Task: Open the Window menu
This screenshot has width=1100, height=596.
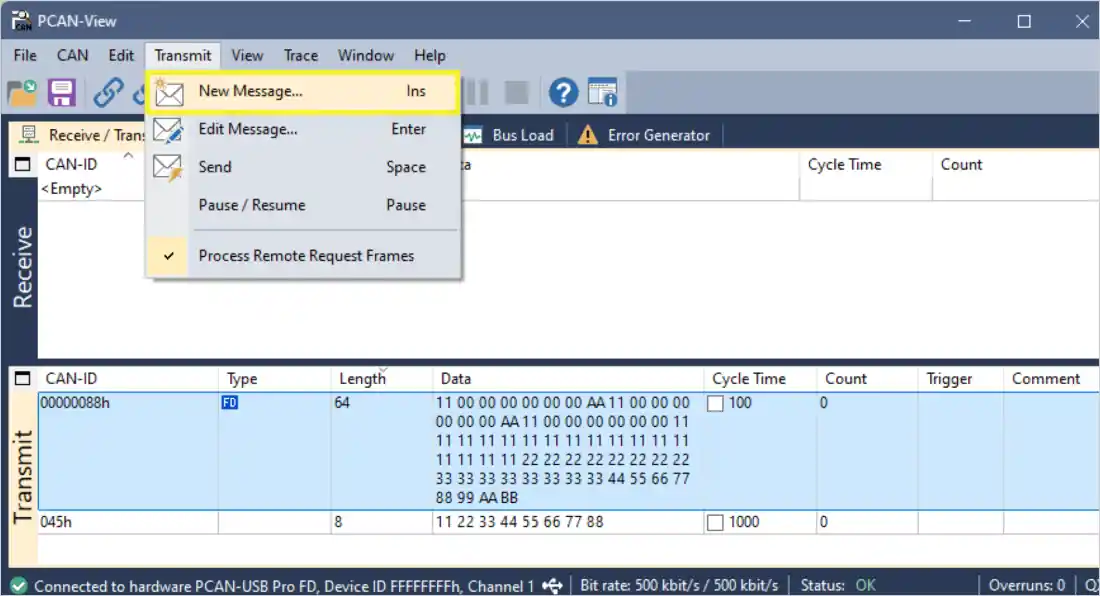Action: click(365, 55)
